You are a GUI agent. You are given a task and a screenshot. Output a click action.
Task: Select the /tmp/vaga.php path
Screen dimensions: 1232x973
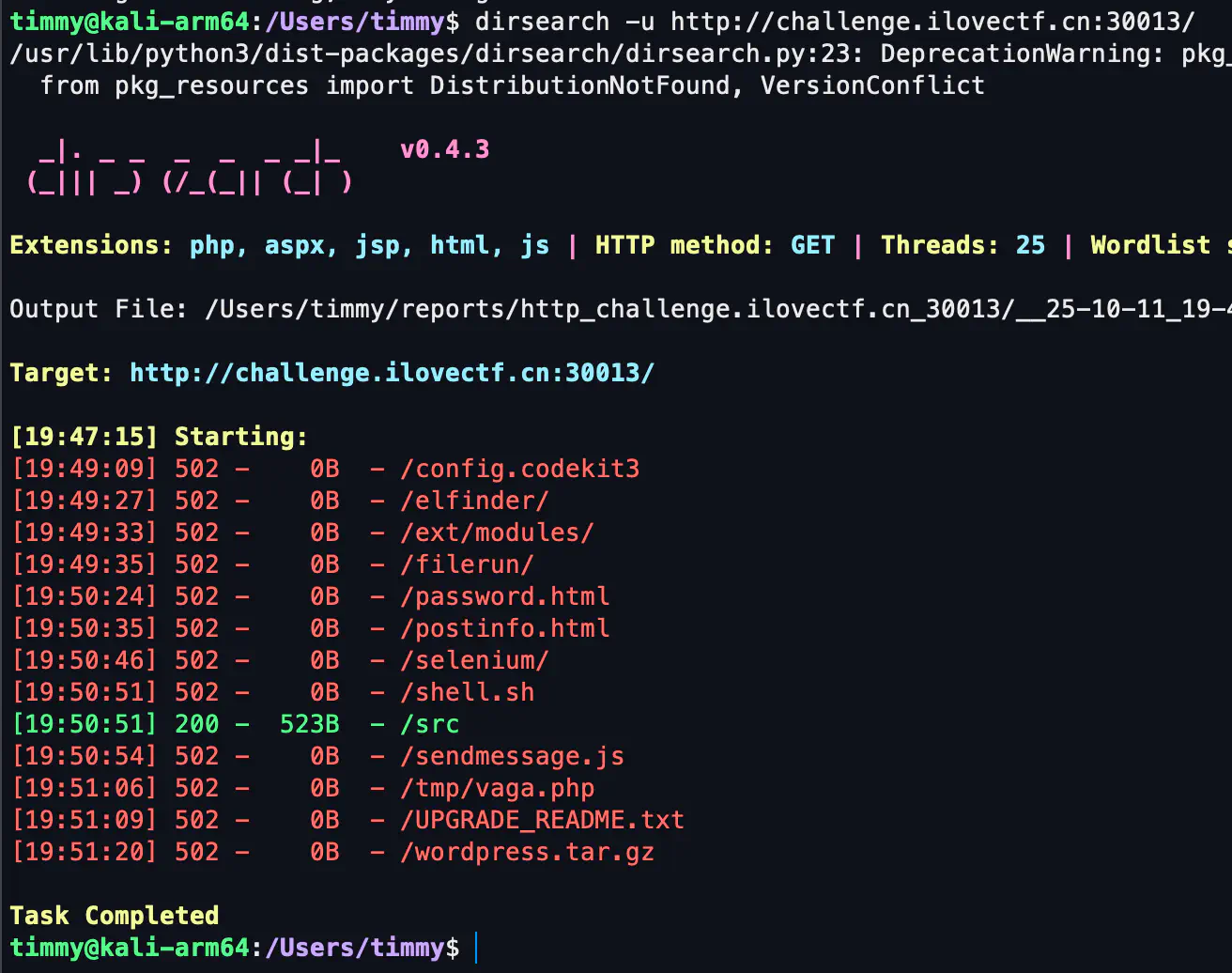497,788
